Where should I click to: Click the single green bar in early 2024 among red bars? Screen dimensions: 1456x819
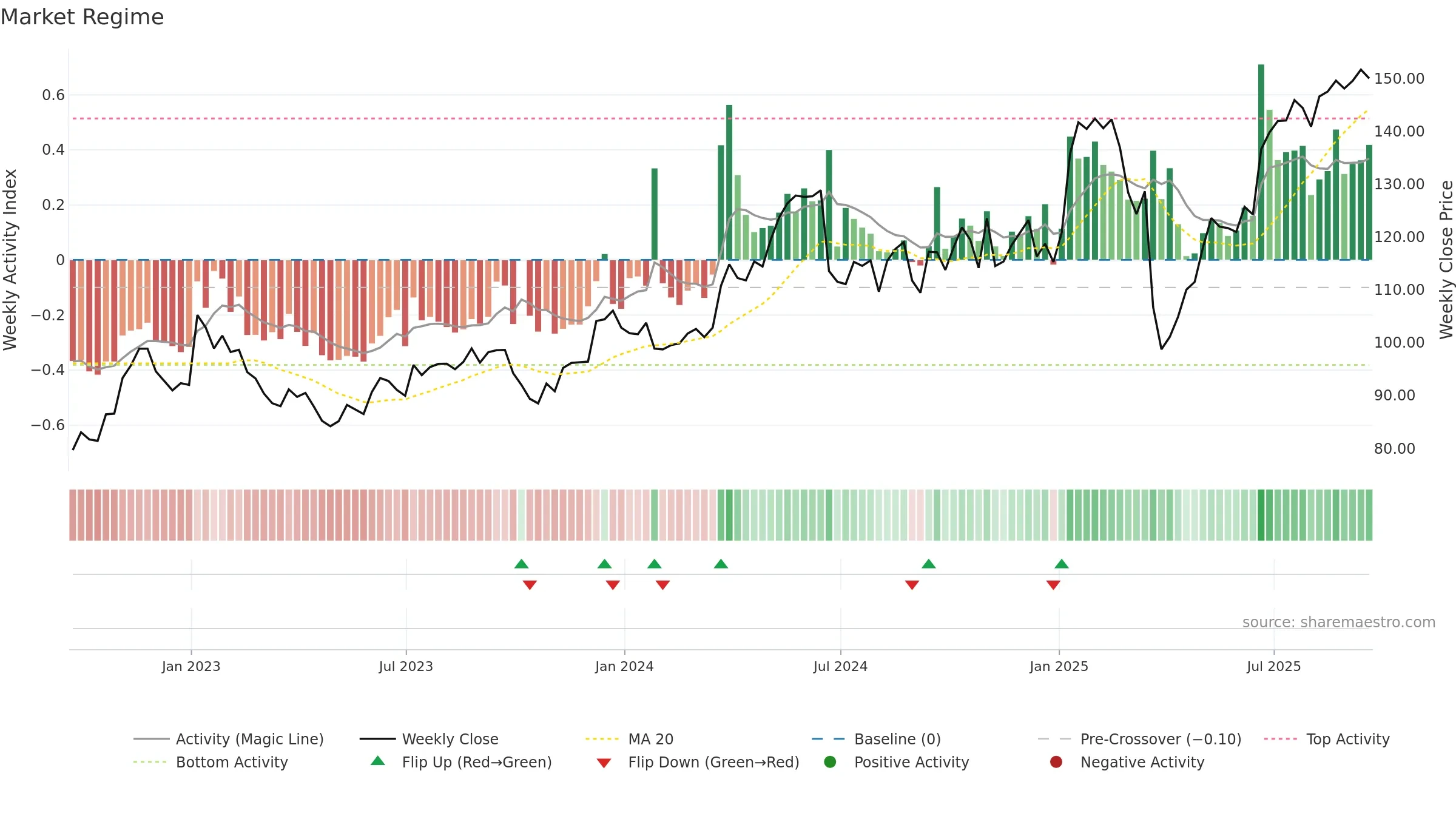pos(655,214)
